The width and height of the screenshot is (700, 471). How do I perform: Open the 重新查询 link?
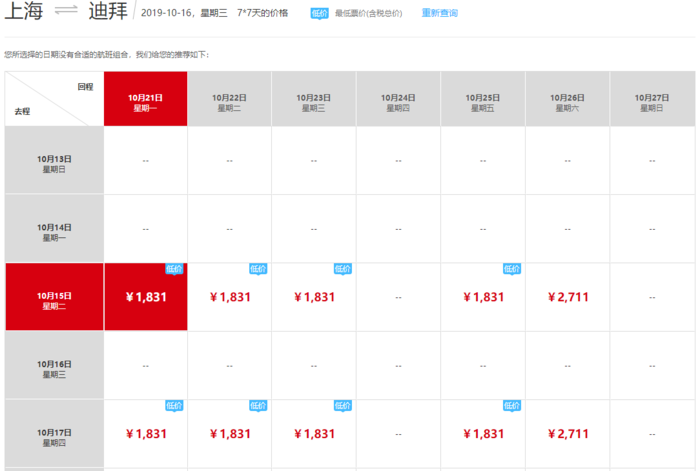tap(438, 14)
